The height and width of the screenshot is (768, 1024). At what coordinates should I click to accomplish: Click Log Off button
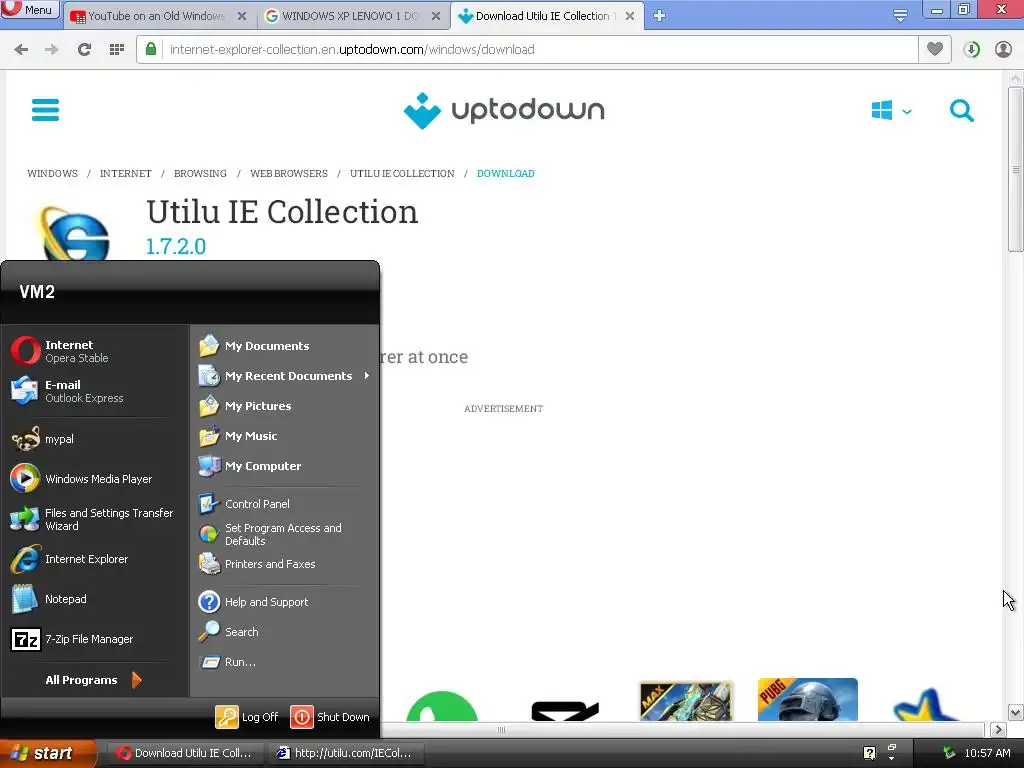coord(248,716)
